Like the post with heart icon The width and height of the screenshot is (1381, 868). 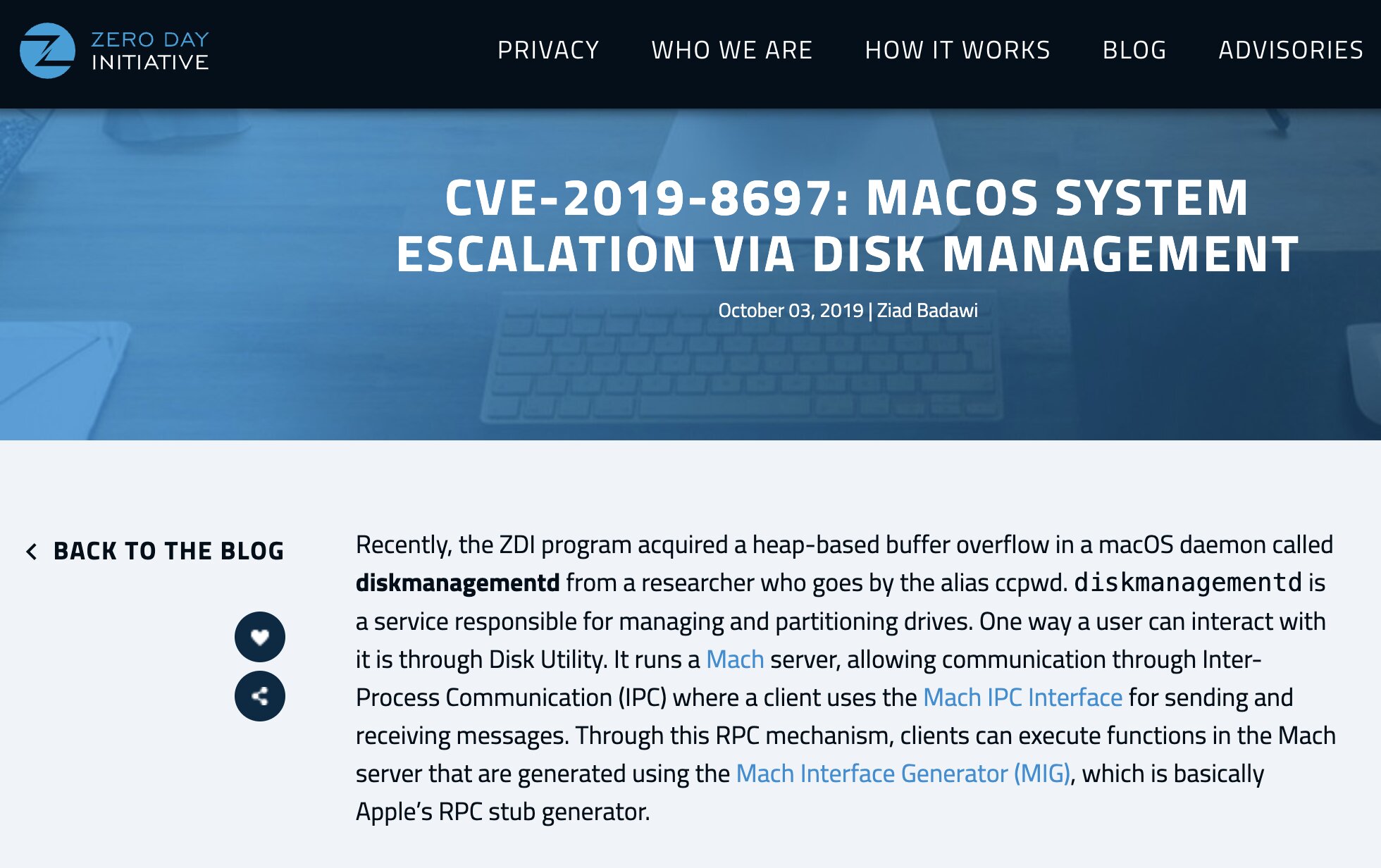pos(260,637)
